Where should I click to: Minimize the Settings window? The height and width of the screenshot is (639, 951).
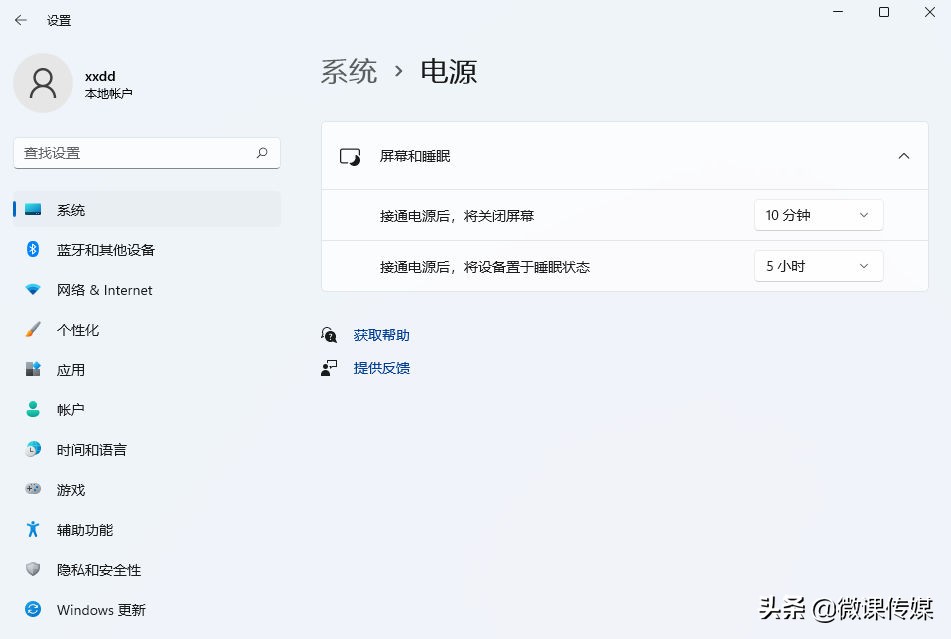click(x=838, y=12)
